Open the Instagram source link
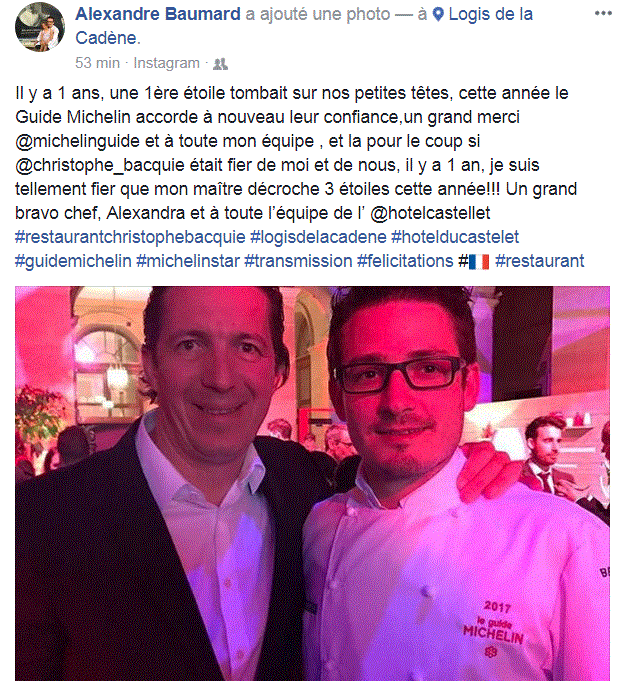Image resolution: width=623 pixels, height=681 pixels. [166, 63]
